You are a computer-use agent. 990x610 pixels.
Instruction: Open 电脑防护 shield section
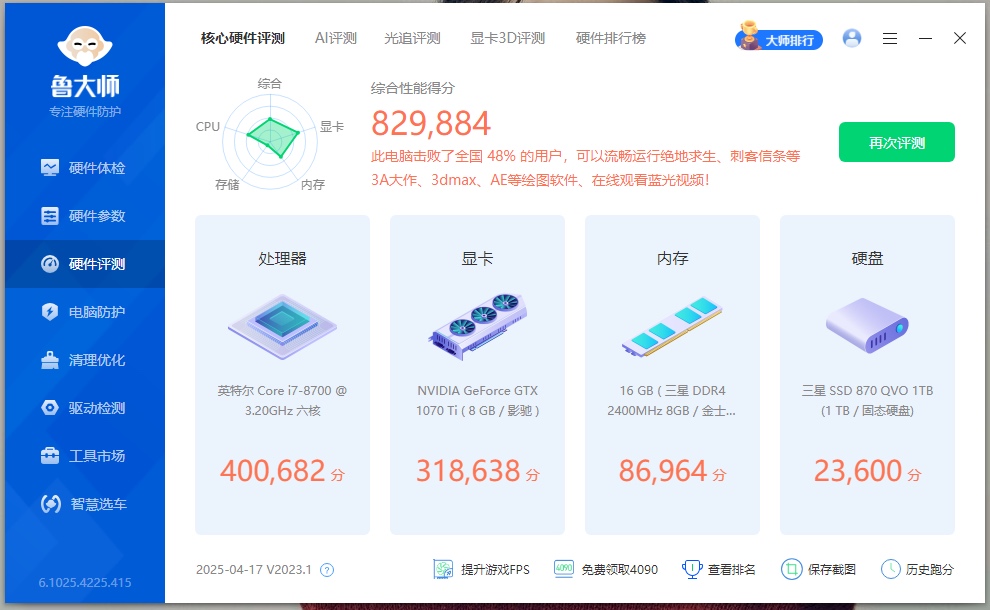(x=84, y=312)
